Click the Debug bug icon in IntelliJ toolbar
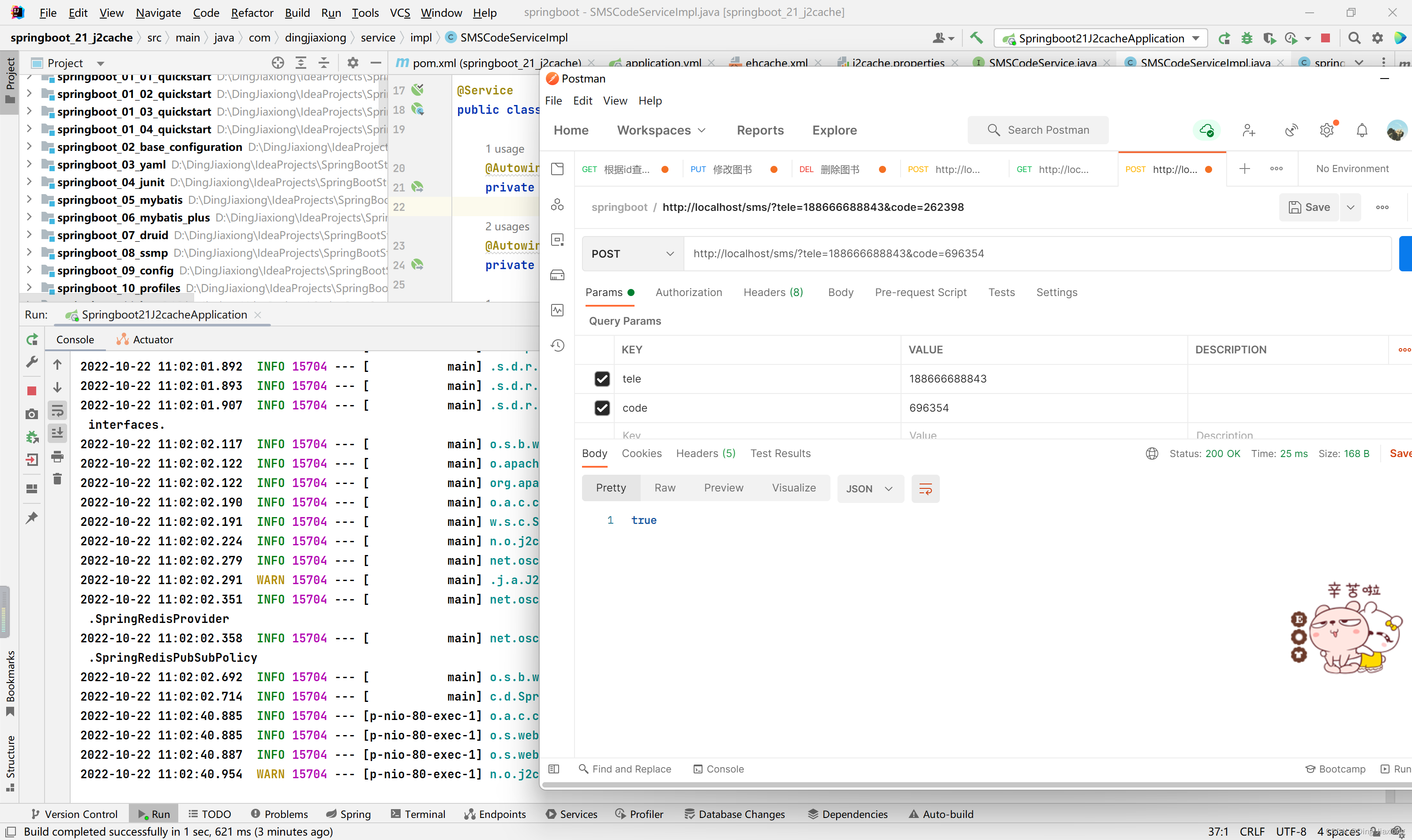The width and height of the screenshot is (1412, 840). point(1247,38)
